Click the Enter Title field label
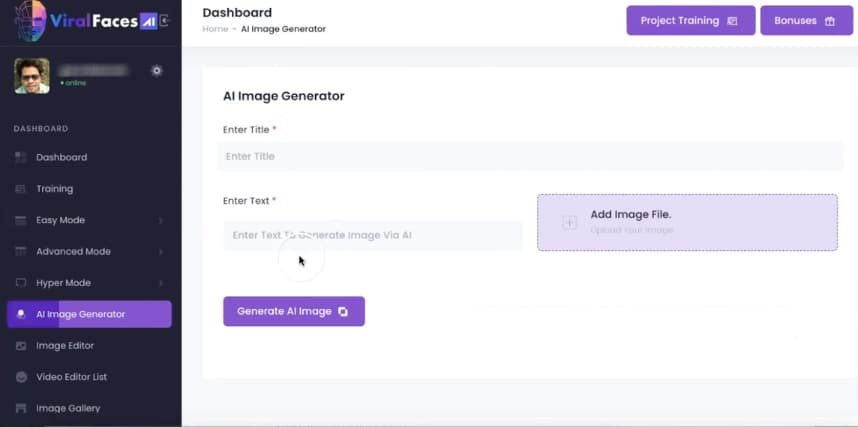The width and height of the screenshot is (858, 427). 250,130
